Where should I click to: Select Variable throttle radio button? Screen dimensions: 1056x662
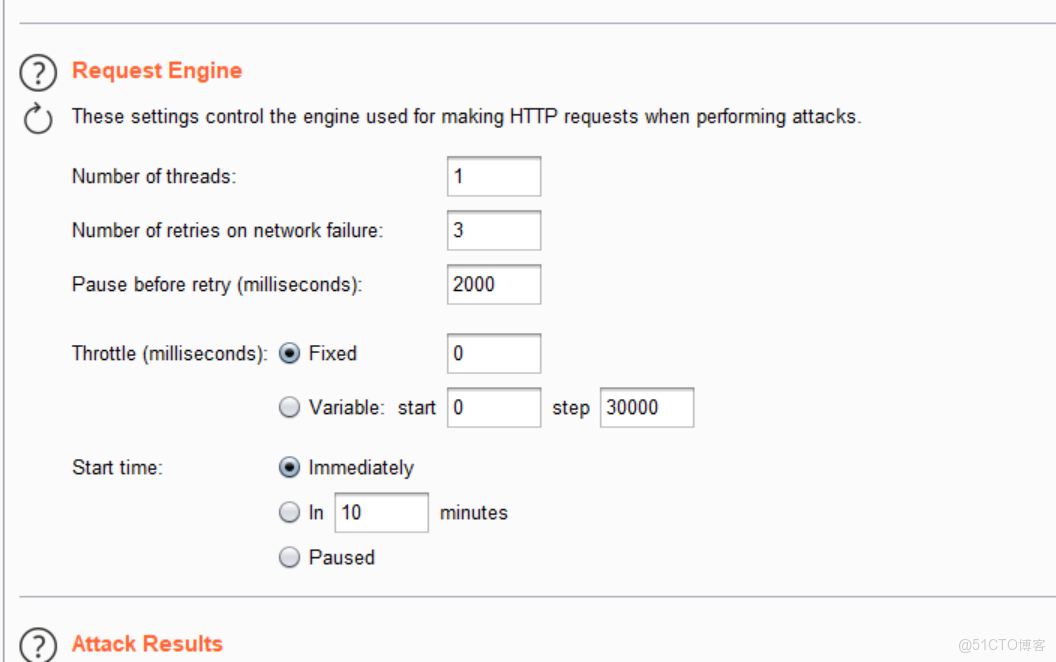click(x=289, y=407)
